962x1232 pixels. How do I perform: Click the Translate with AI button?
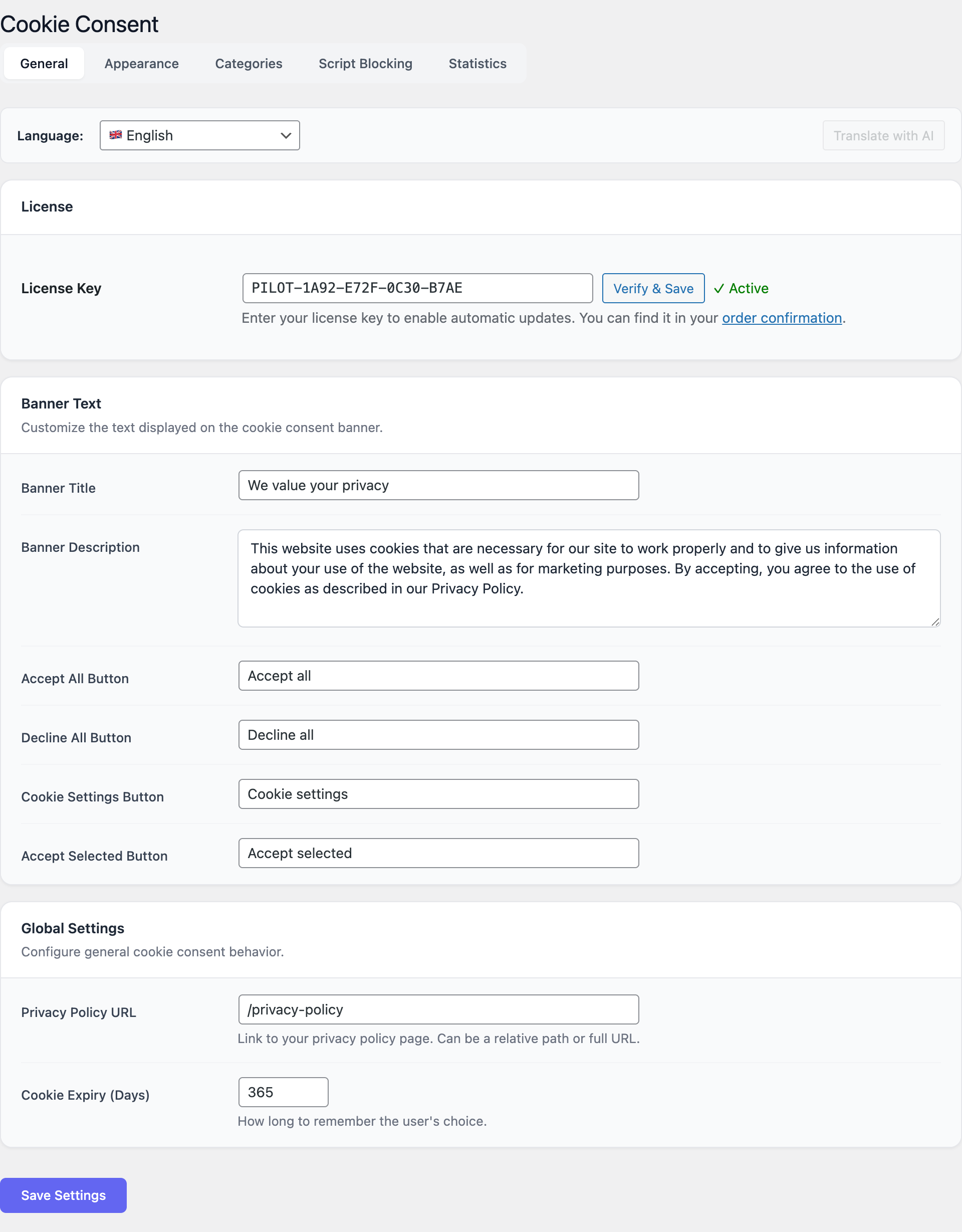(x=883, y=136)
